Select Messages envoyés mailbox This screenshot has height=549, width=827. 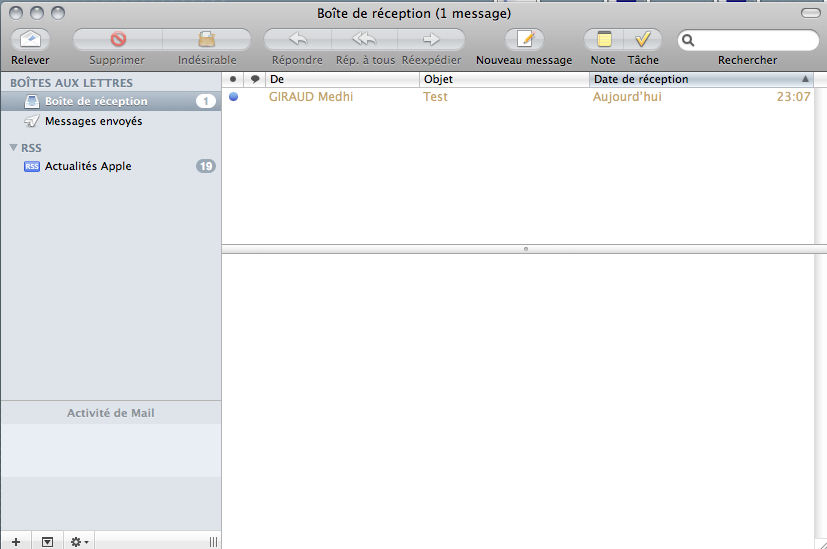pos(93,121)
